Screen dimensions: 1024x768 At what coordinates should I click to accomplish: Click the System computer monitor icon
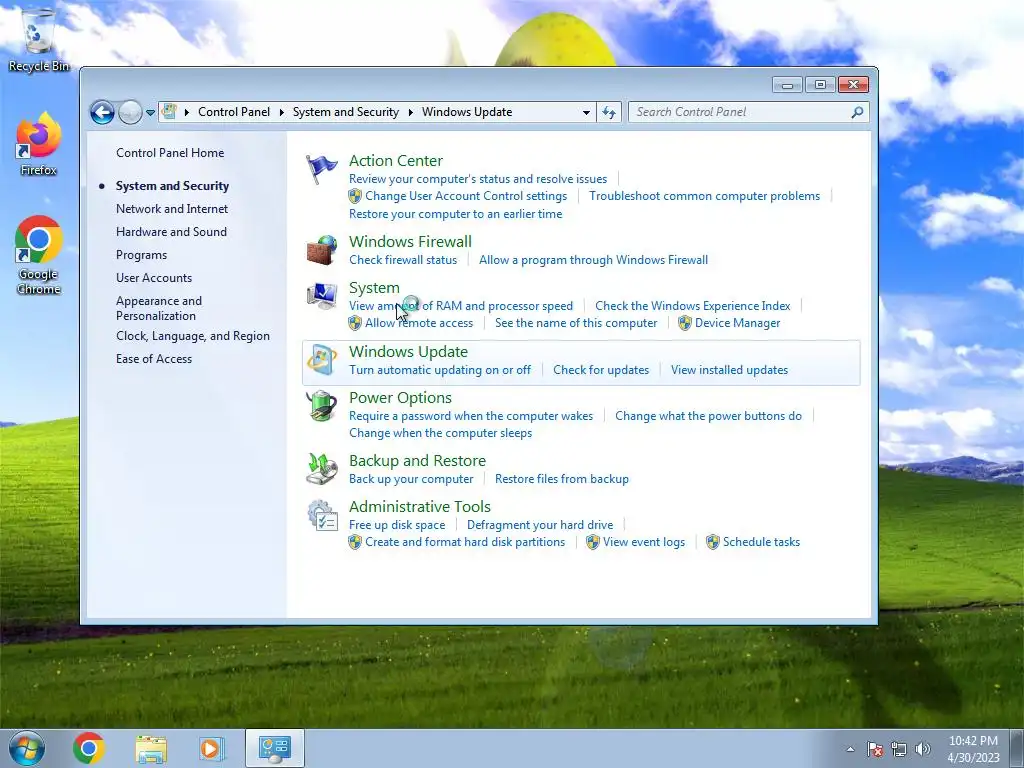click(322, 296)
